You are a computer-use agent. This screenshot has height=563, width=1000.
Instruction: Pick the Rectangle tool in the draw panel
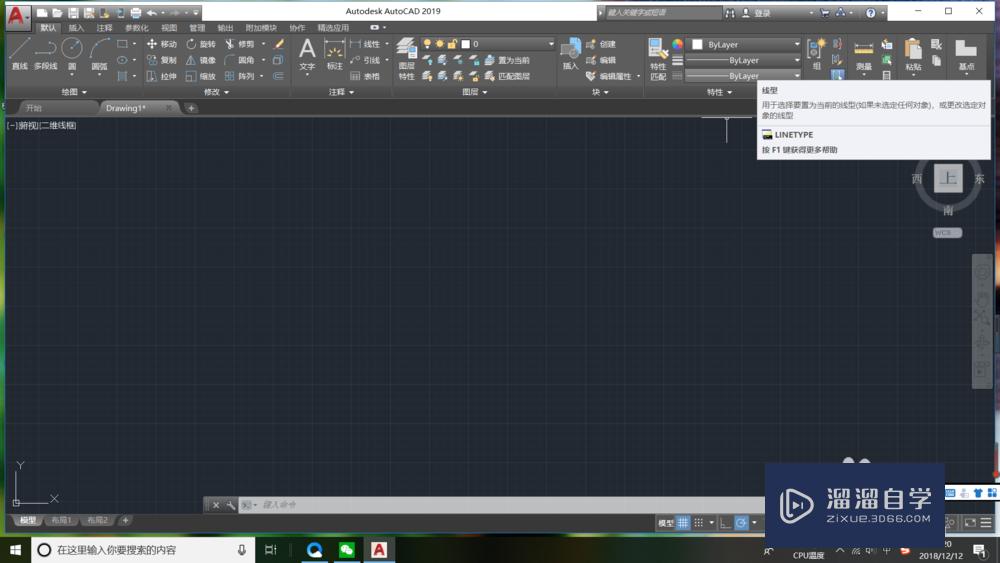pyautogui.click(x=122, y=44)
